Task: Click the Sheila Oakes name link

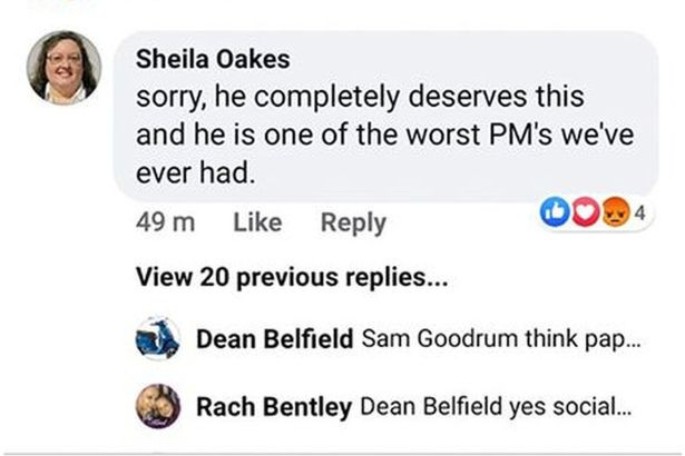Action: tap(213, 59)
